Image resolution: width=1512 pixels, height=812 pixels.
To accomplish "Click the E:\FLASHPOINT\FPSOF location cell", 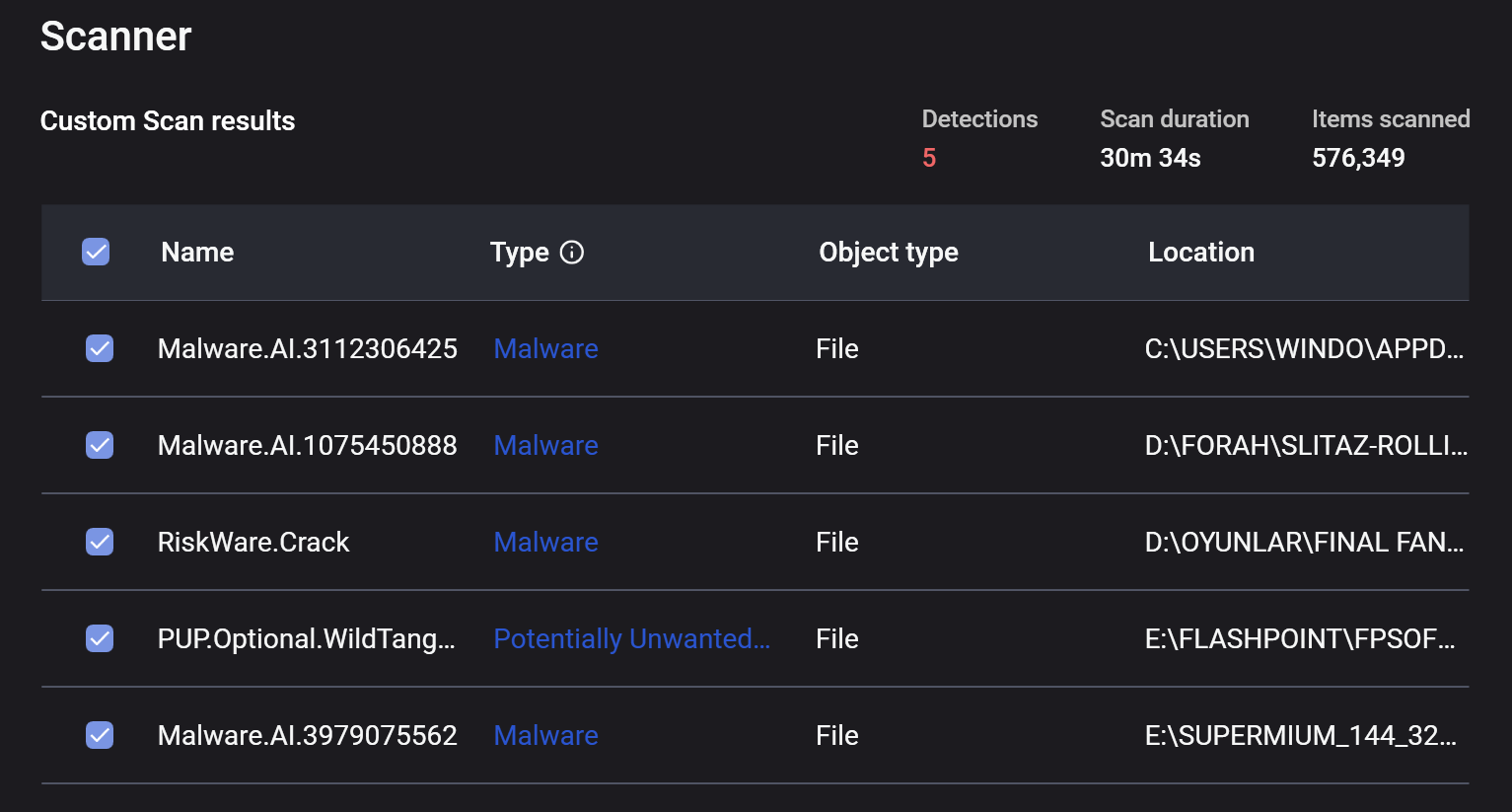I will tap(1300, 638).
